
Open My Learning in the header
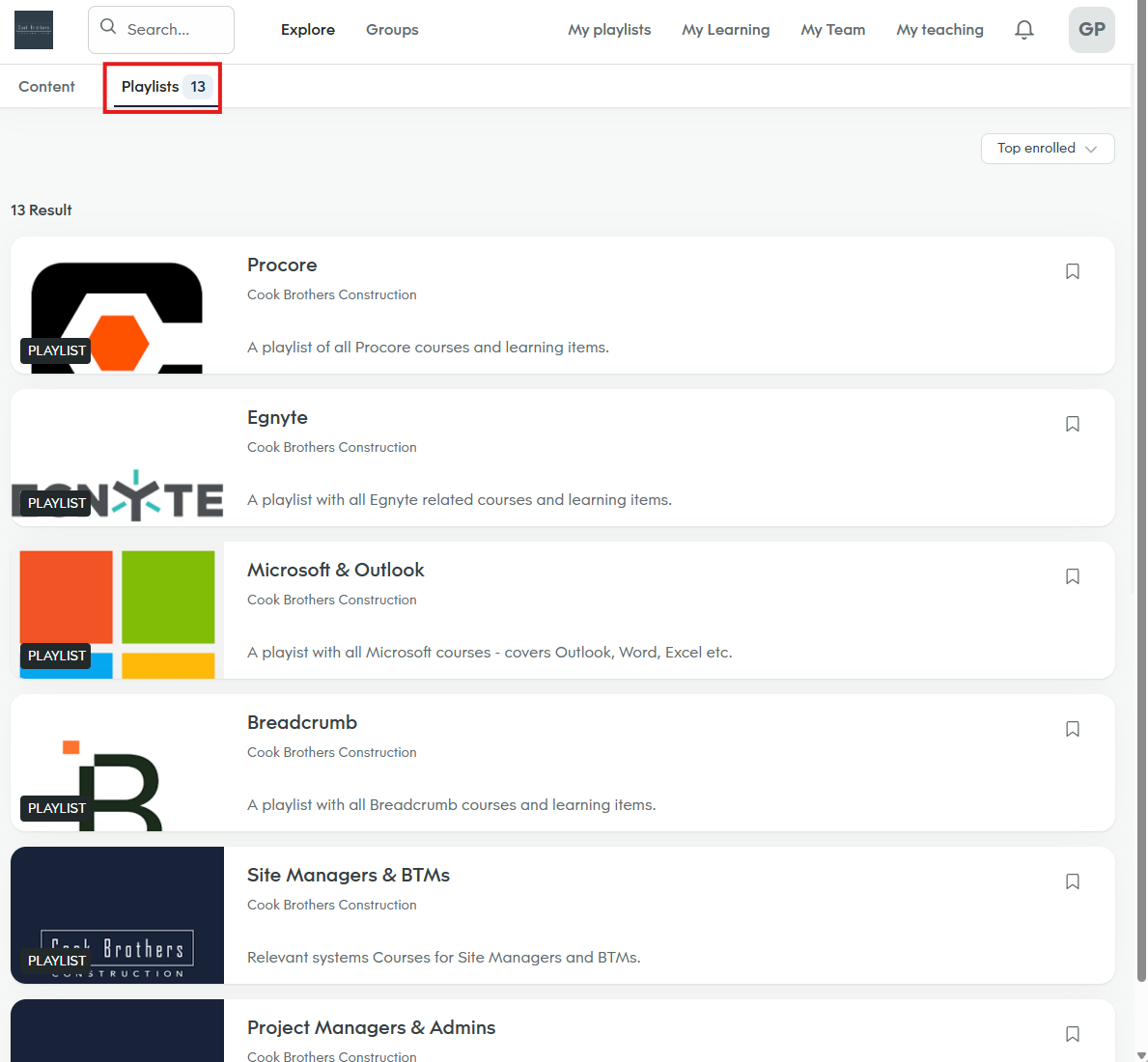tap(725, 30)
